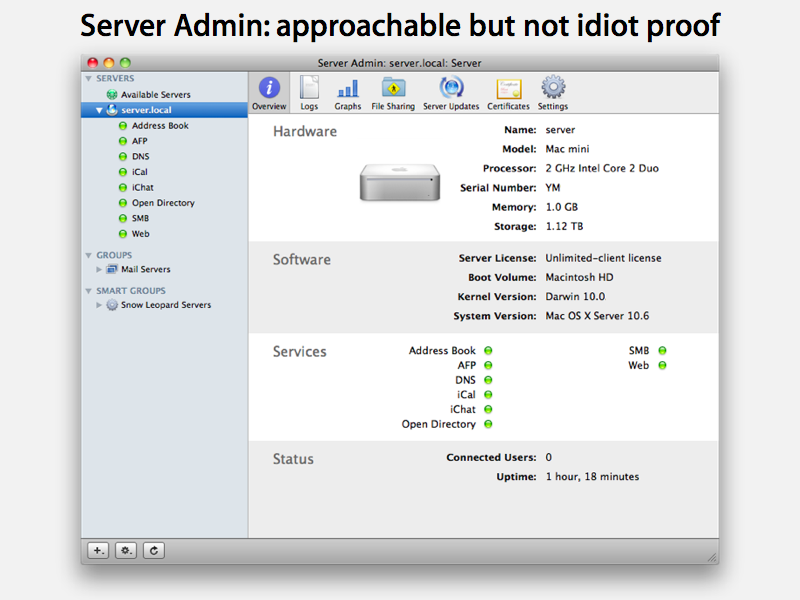Click iCal status light in Services
This screenshot has width=800, height=600.
coord(488,394)
